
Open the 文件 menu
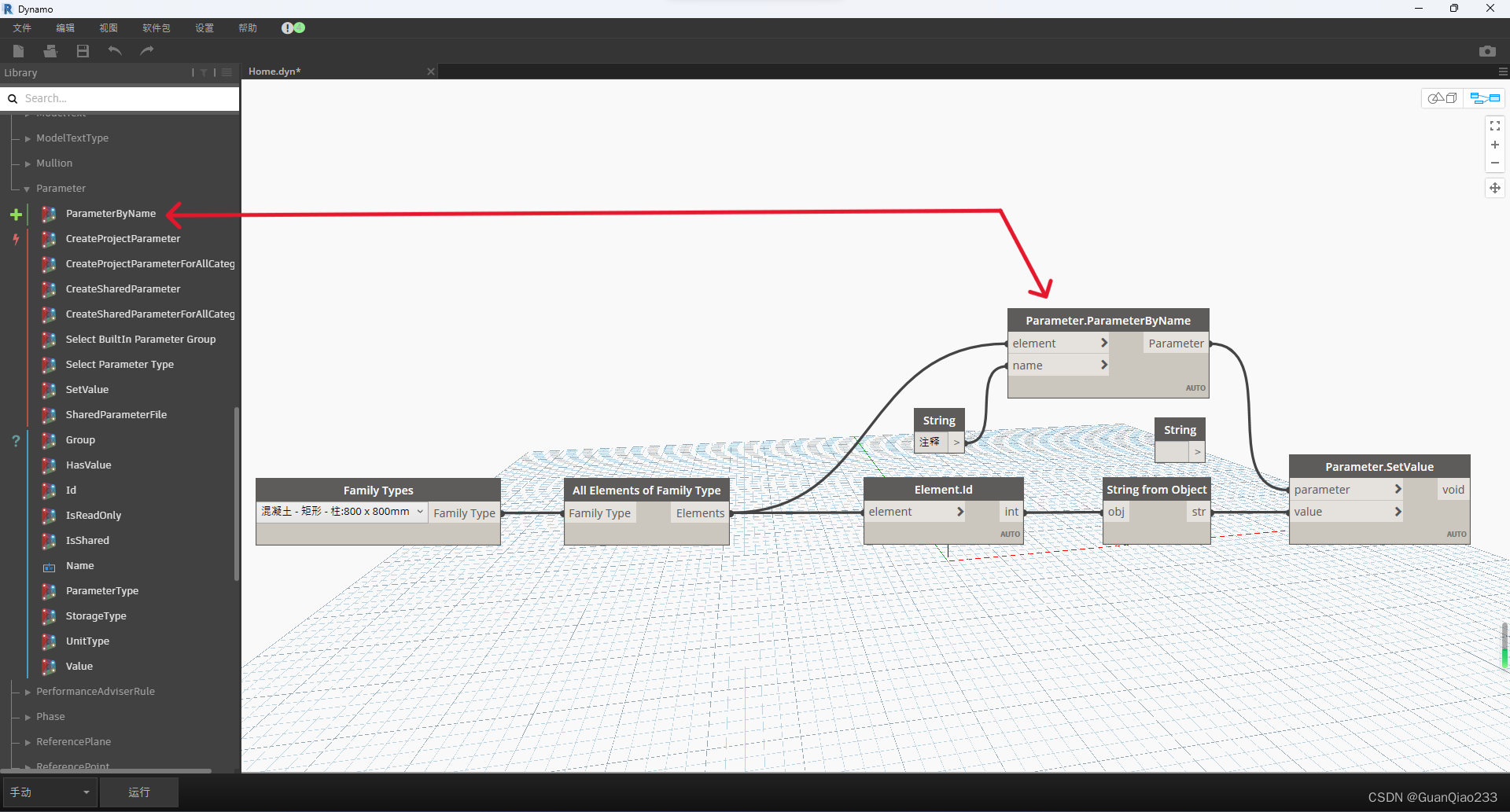coord(21,28)
